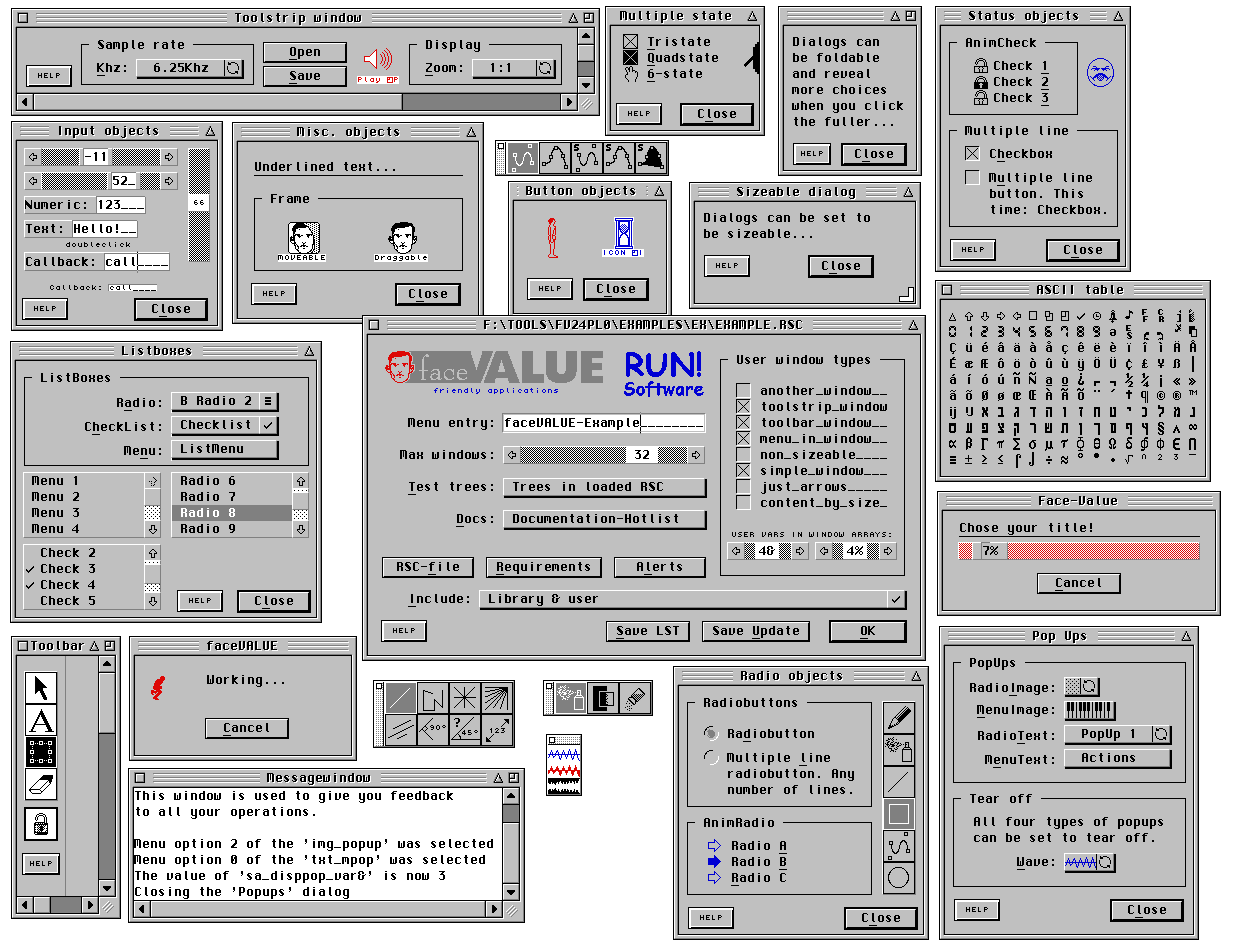
Task: Open the Khz 6.25Khz sample rate popup
Action: tap(190, 68)
